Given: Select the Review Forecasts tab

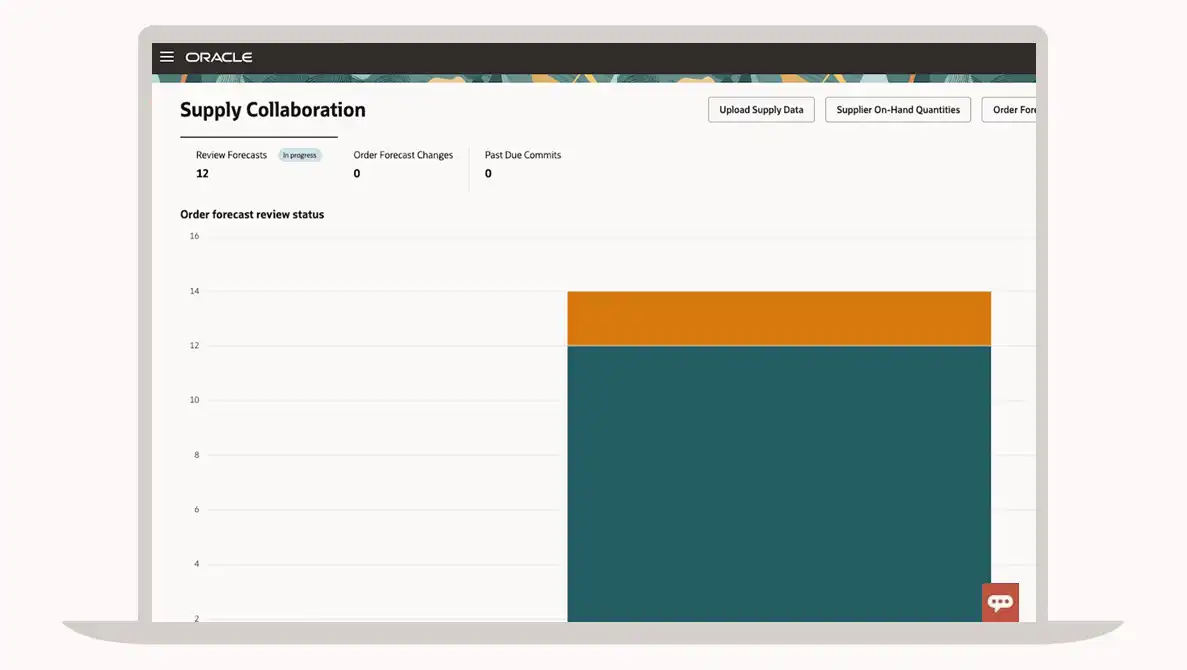Looking at the screenshot, I should (x=231, y=155).
